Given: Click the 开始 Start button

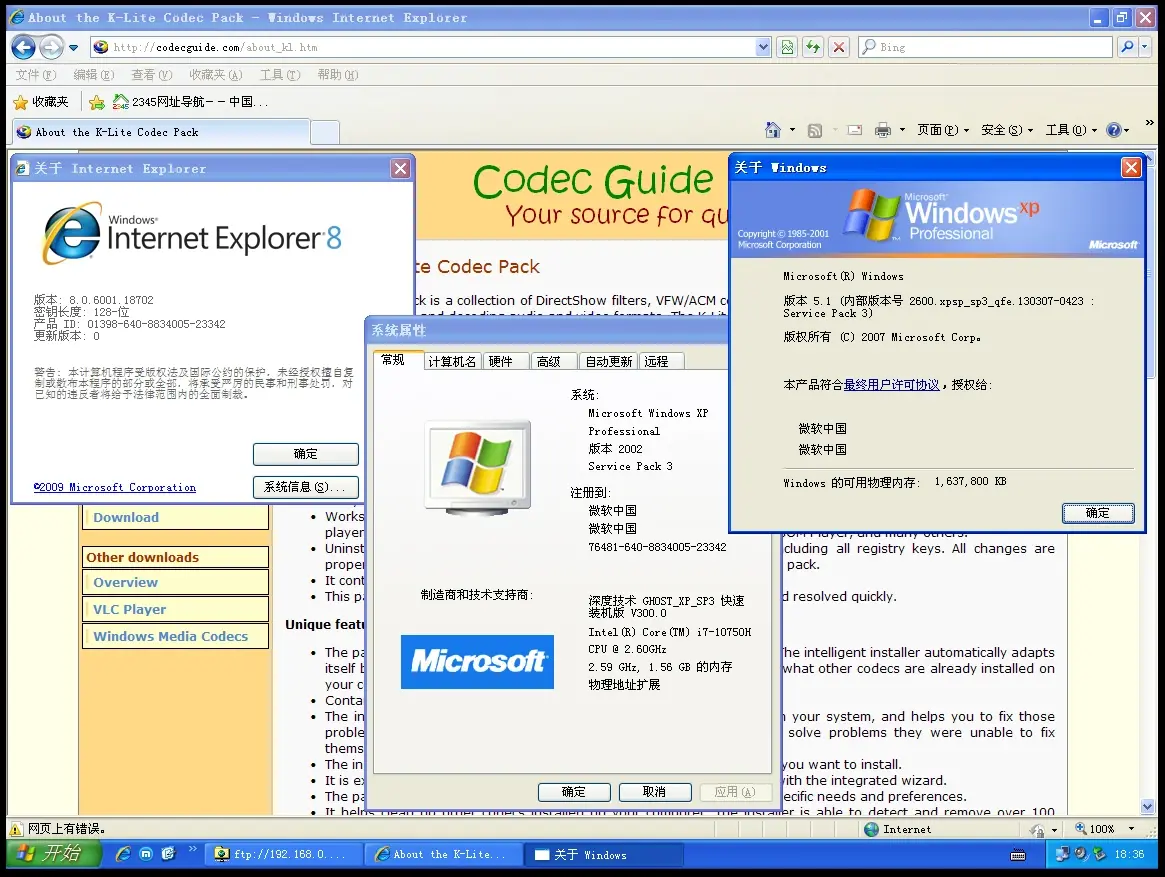Looking at the screenshot, I should (x=52, y=853).
